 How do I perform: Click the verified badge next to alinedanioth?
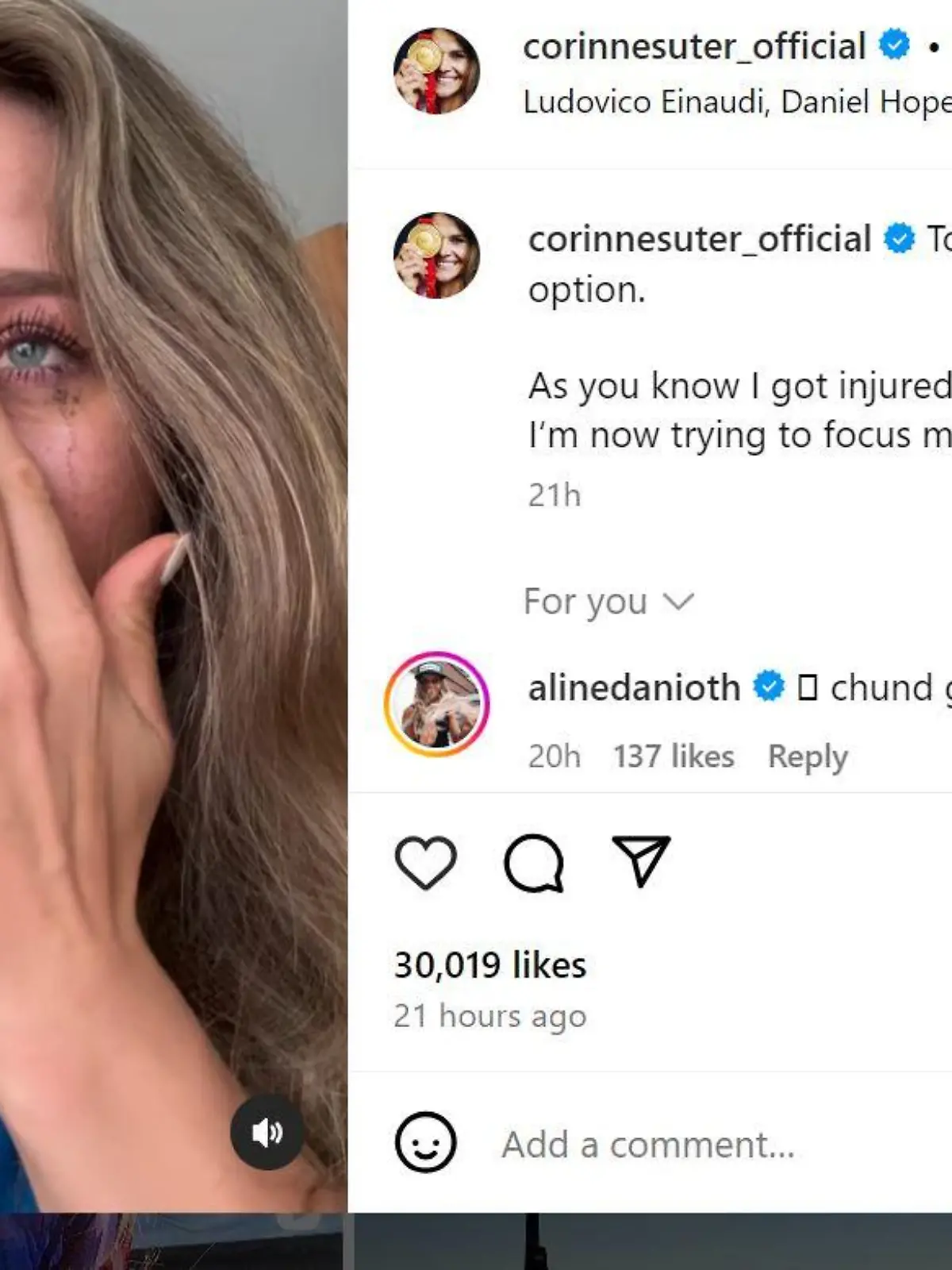click(x=768, y=687)
